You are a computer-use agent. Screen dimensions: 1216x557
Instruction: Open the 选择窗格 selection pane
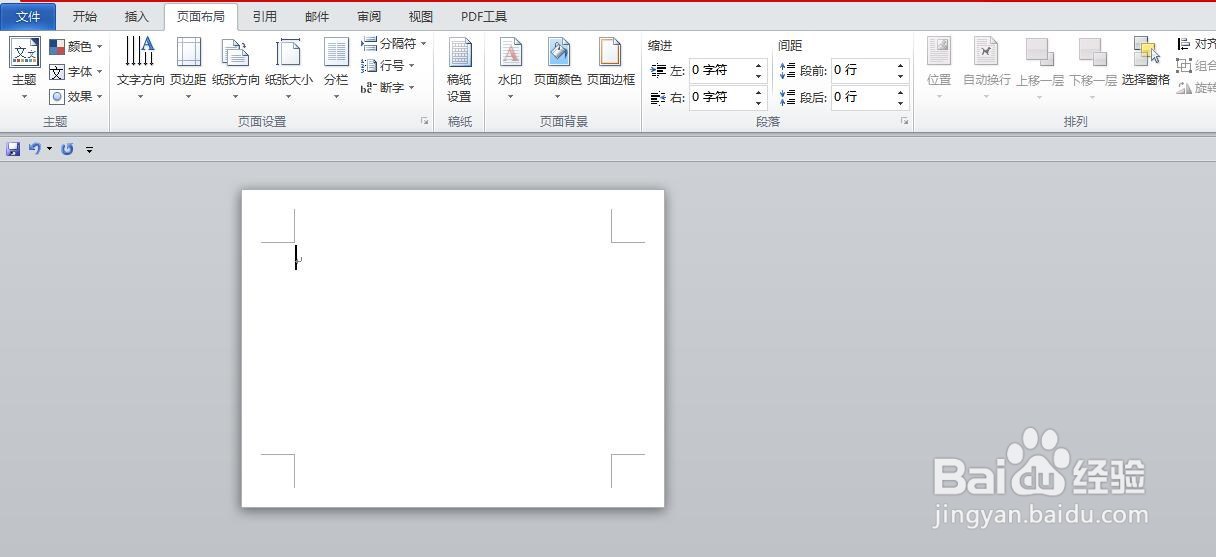(x=1145, y=62)
